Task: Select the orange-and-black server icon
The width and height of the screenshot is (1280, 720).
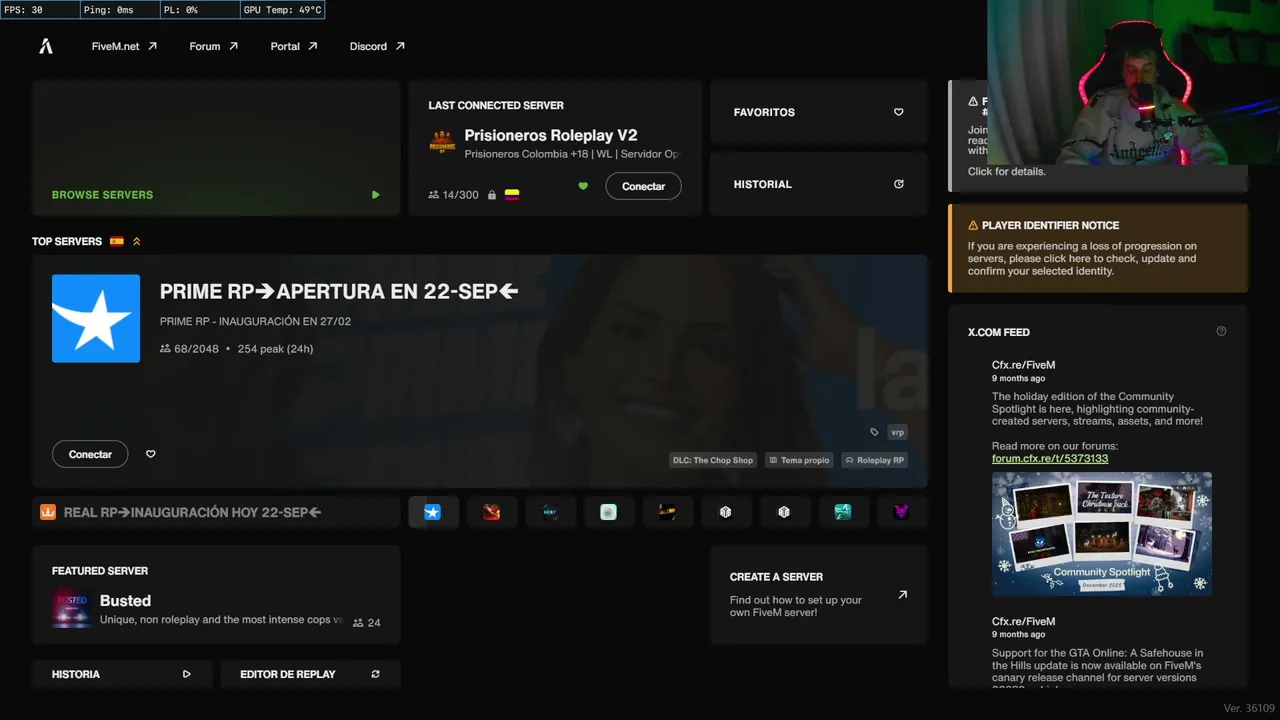Action: pyautogui.click(x=667, y=512)
